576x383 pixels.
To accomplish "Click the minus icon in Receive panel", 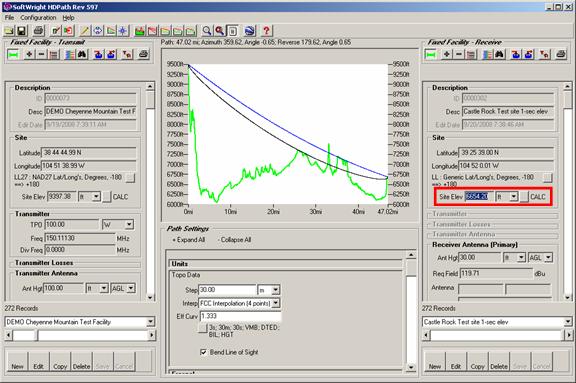I will click(459, 55).
